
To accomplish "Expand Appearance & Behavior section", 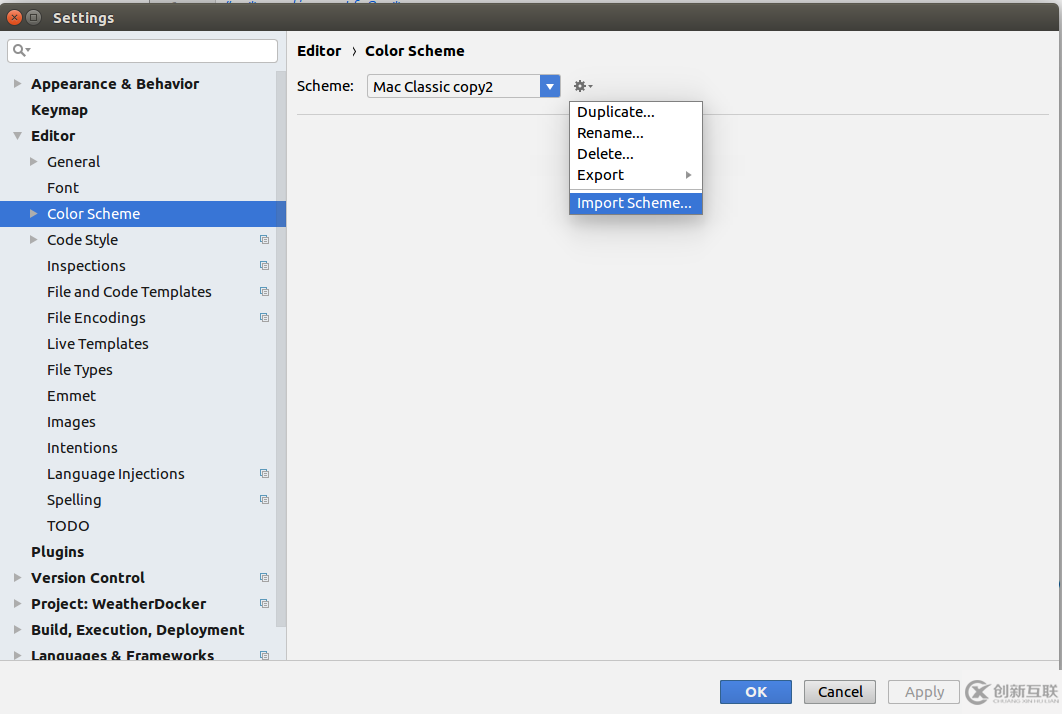I will pos(17,83).
